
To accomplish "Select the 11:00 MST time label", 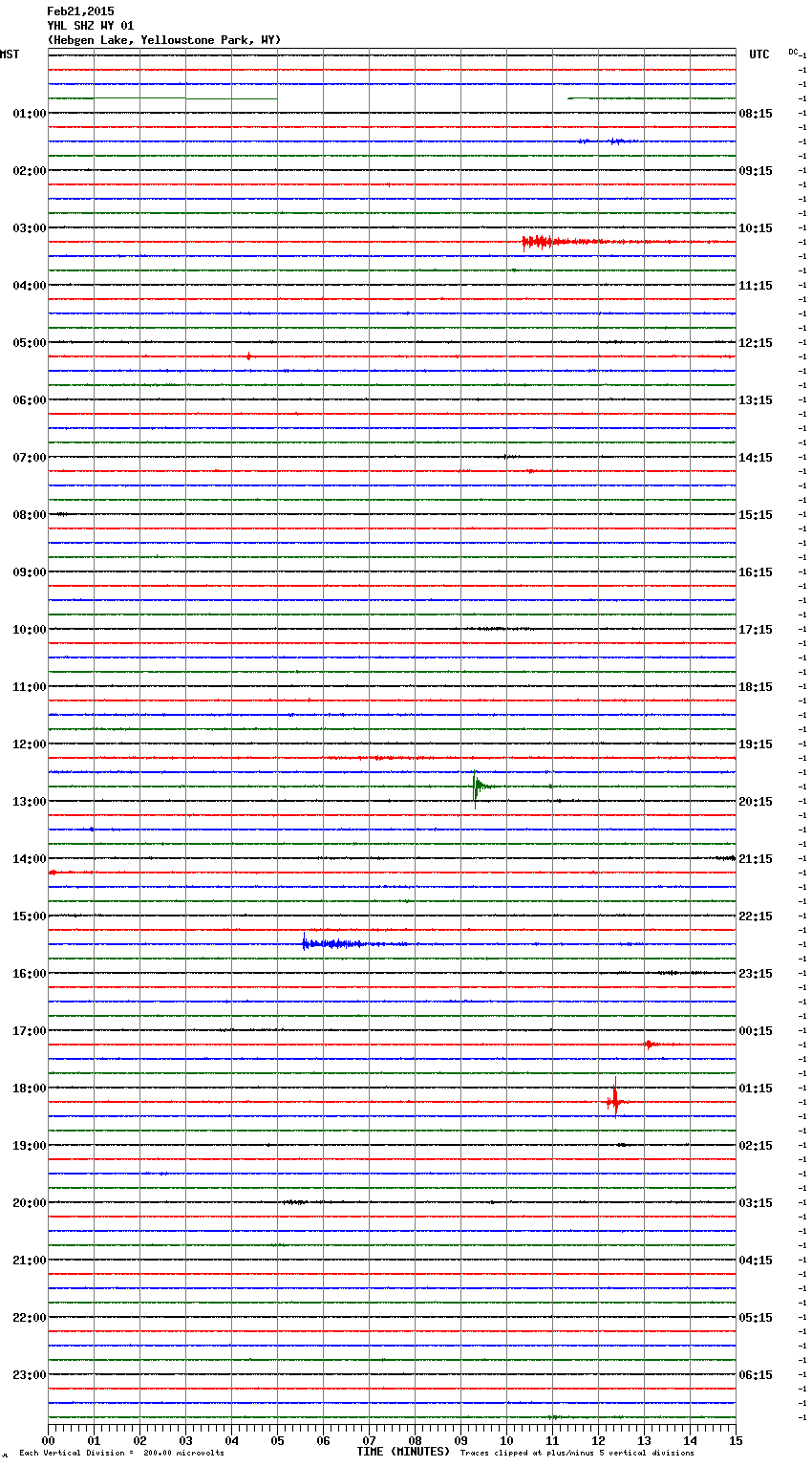I will pos(29,687).
